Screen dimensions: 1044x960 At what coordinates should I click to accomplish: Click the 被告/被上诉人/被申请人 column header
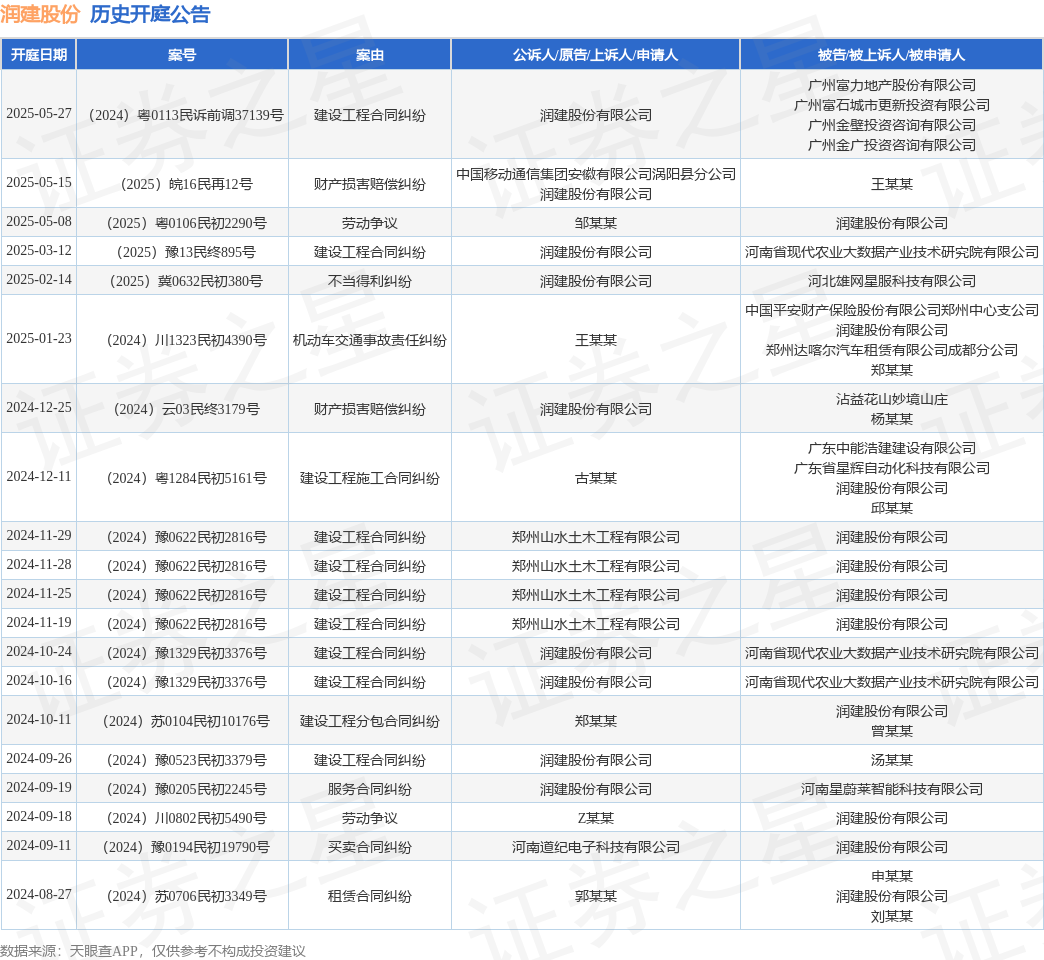pyautogui.click(x=892, y=55)
